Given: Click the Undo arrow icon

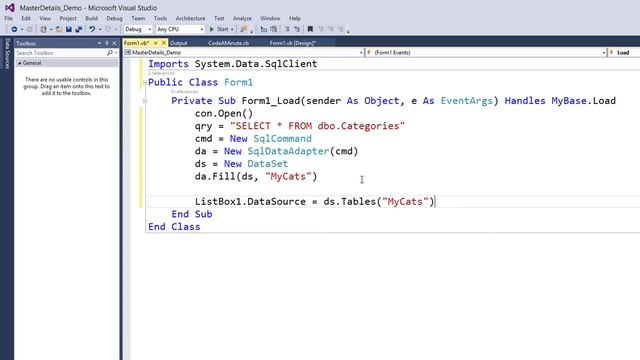Looking at the screenshot, I should [92, 29].
